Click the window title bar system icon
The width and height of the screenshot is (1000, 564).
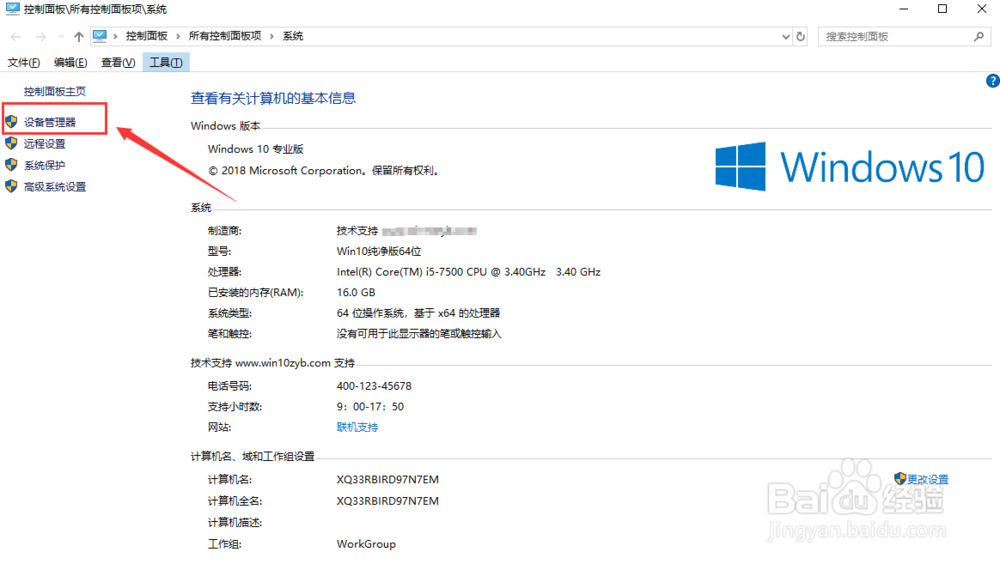click(12, 9)
